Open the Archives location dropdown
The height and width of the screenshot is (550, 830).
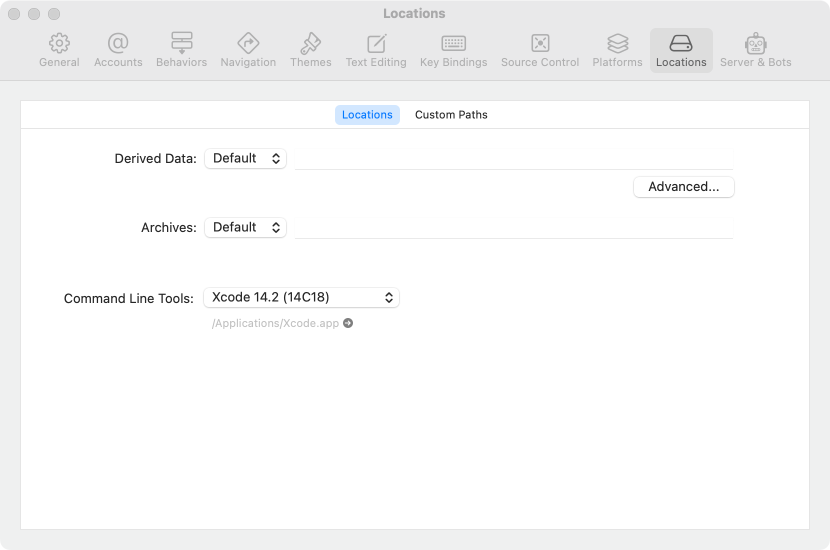pyautogui.click(x=246, y=227)
